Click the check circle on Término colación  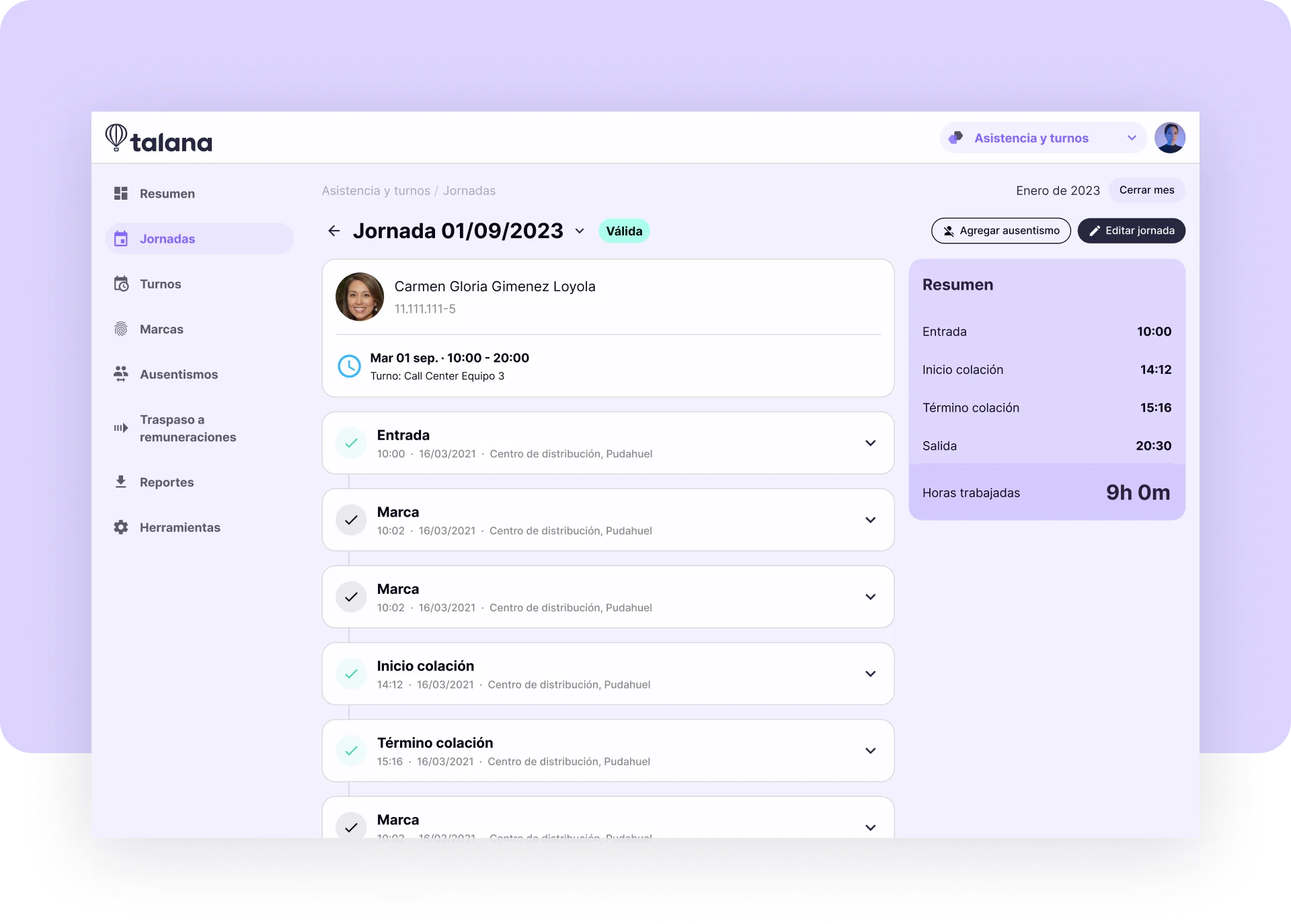coord(351,750)
